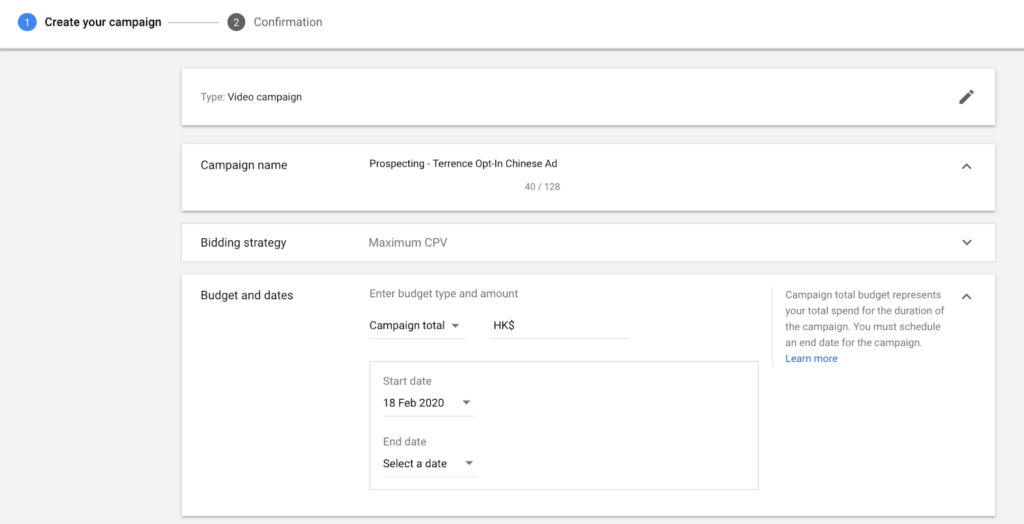Collapse the Budget and dates section chevron
The width and height of the screenshot is (1024, 524).
point(967,296)
